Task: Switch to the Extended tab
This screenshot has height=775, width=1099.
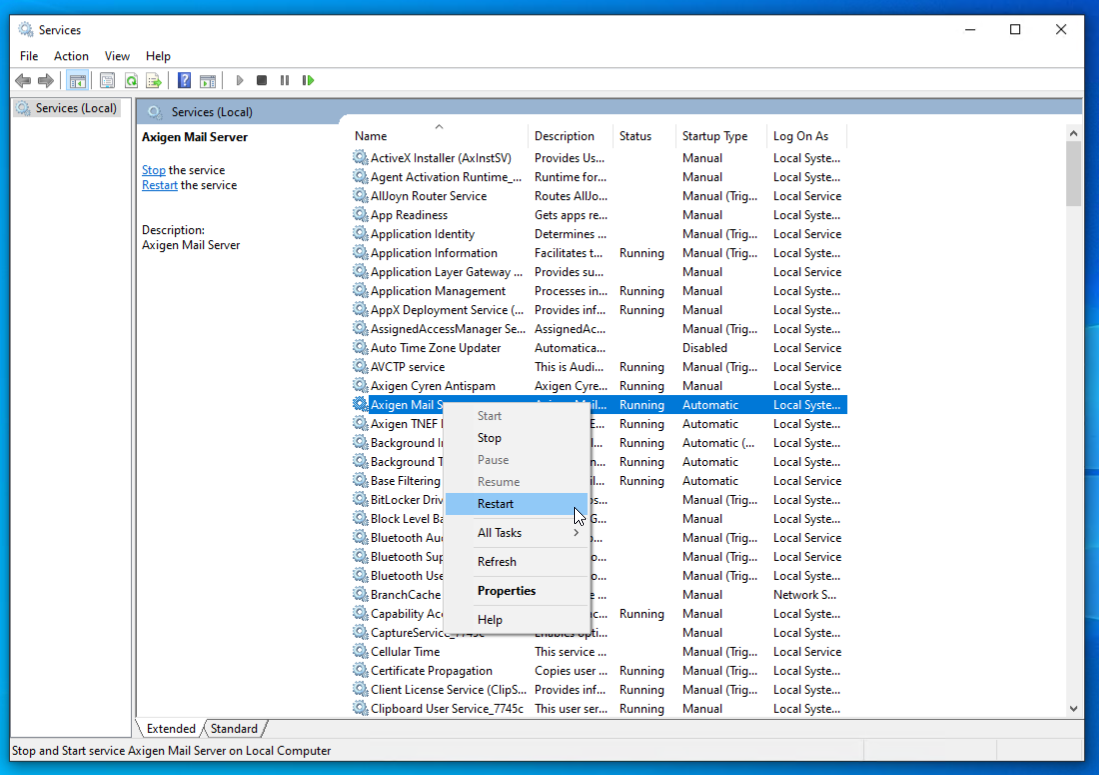Action: [170, 729]
